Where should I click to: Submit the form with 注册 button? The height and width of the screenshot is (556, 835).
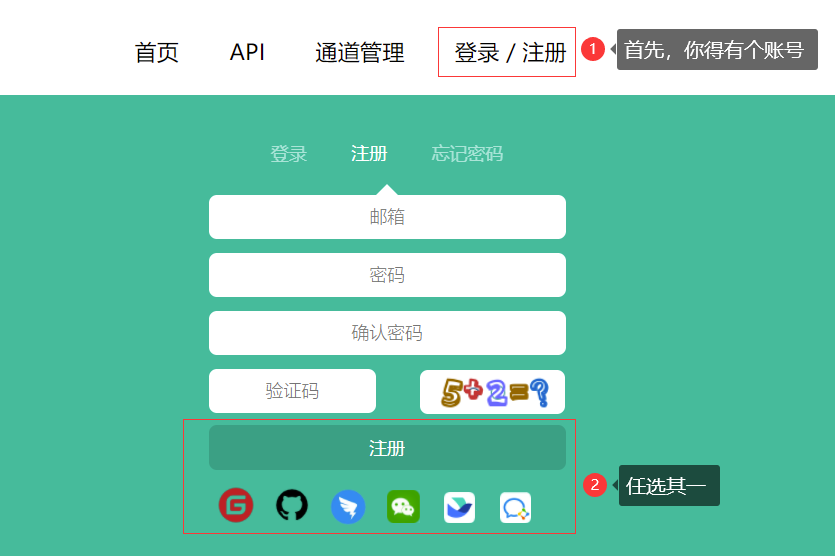[387, 447]
